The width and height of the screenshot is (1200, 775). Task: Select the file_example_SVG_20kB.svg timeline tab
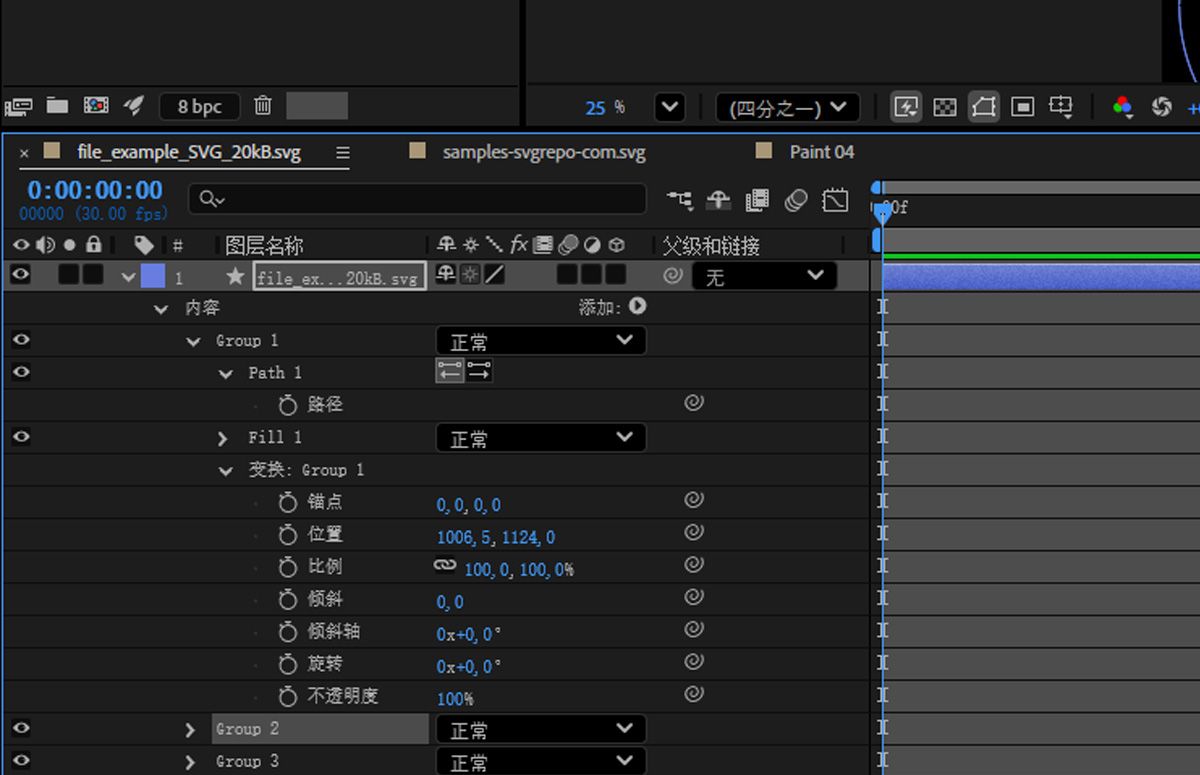point(189,153)
